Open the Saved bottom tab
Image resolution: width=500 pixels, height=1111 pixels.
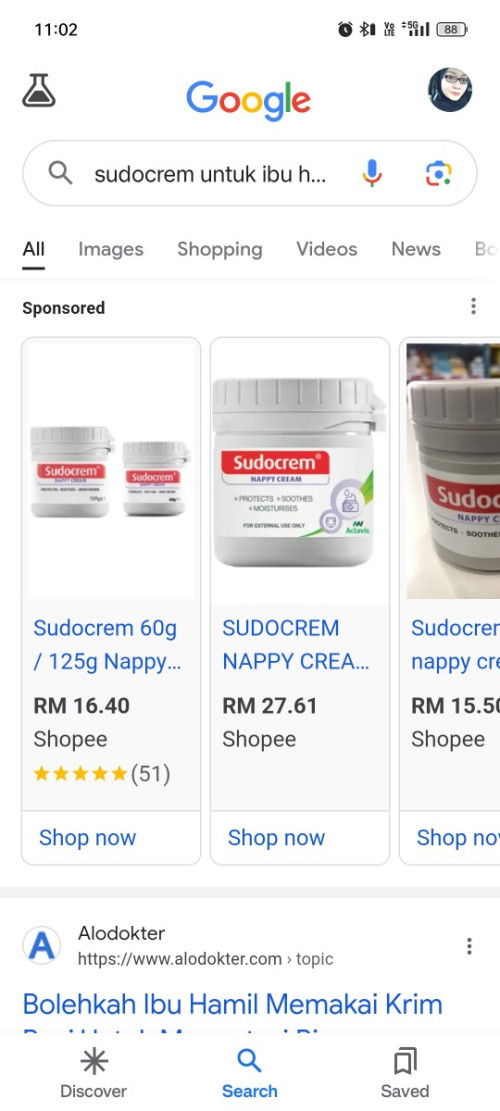pos(405,1073)
